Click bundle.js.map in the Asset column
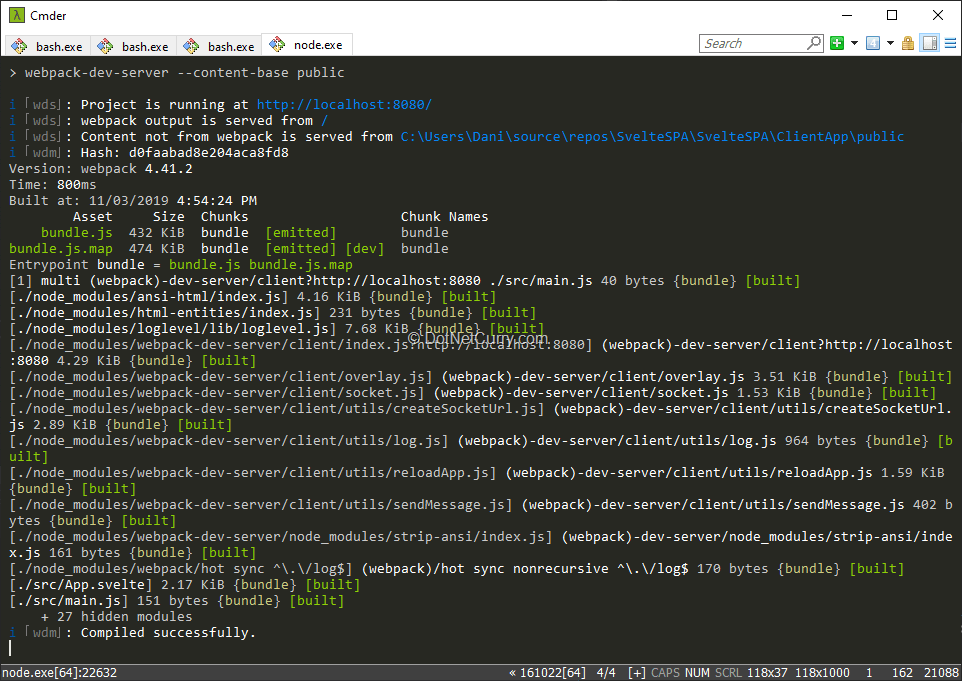 coord(61,248)
